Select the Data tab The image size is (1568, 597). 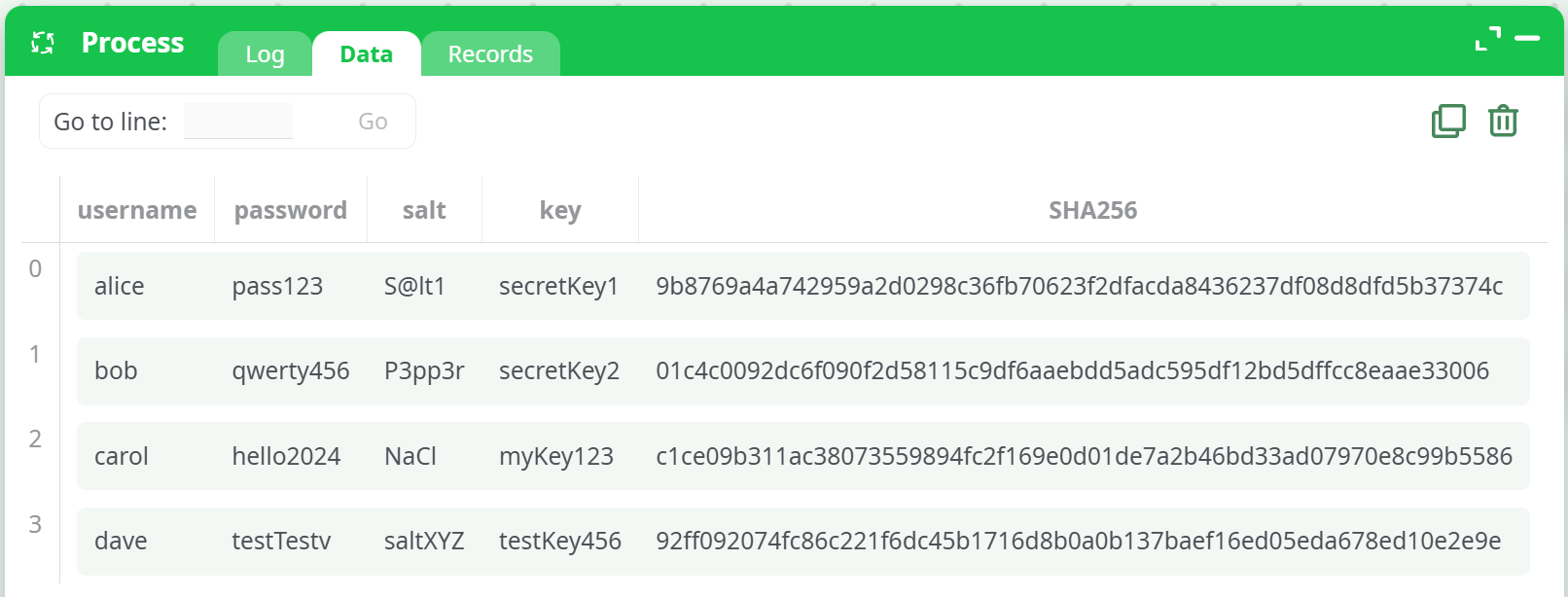click(x=366, y=54)
